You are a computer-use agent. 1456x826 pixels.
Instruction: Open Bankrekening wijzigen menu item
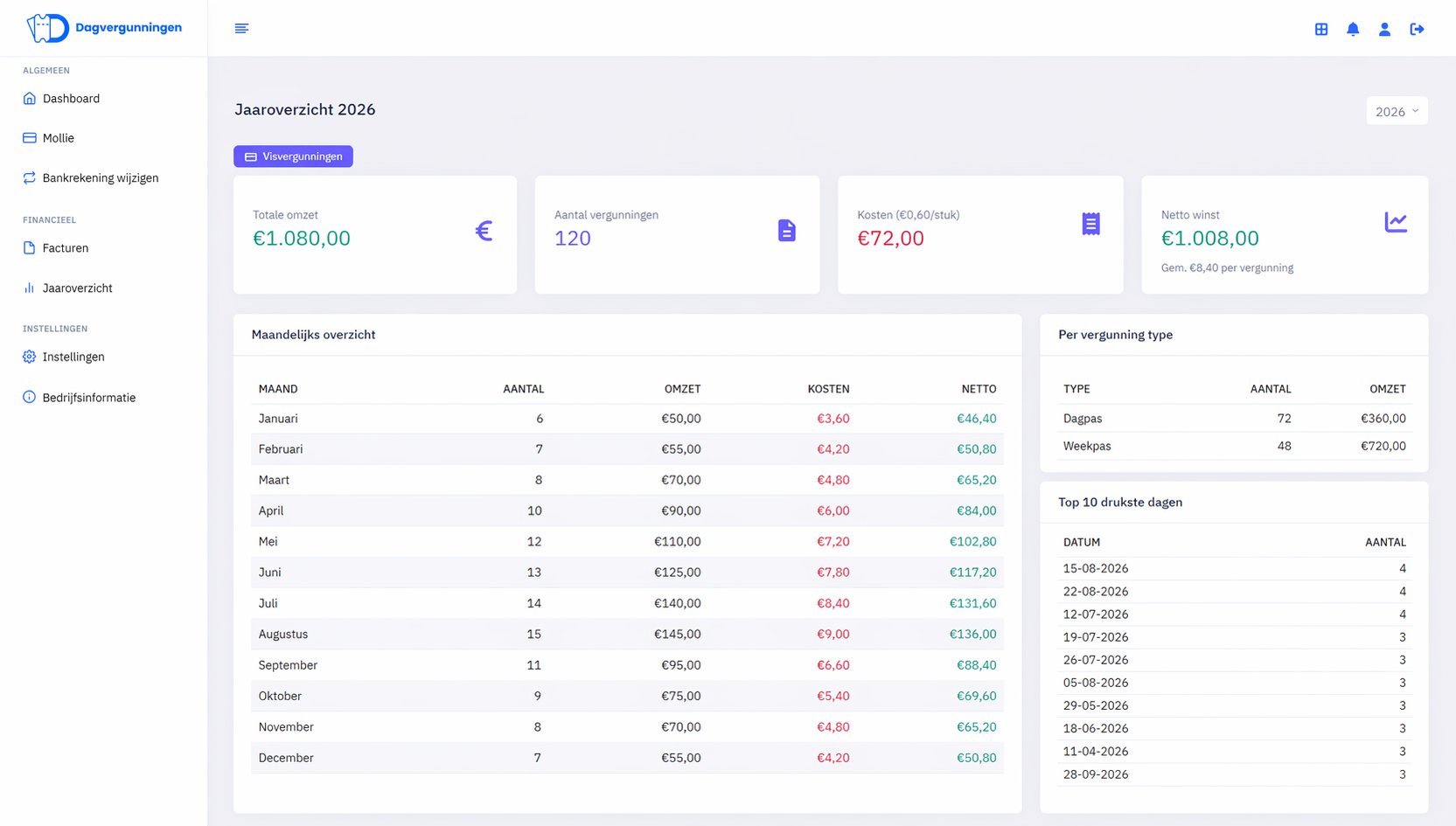tap(101, 177)
